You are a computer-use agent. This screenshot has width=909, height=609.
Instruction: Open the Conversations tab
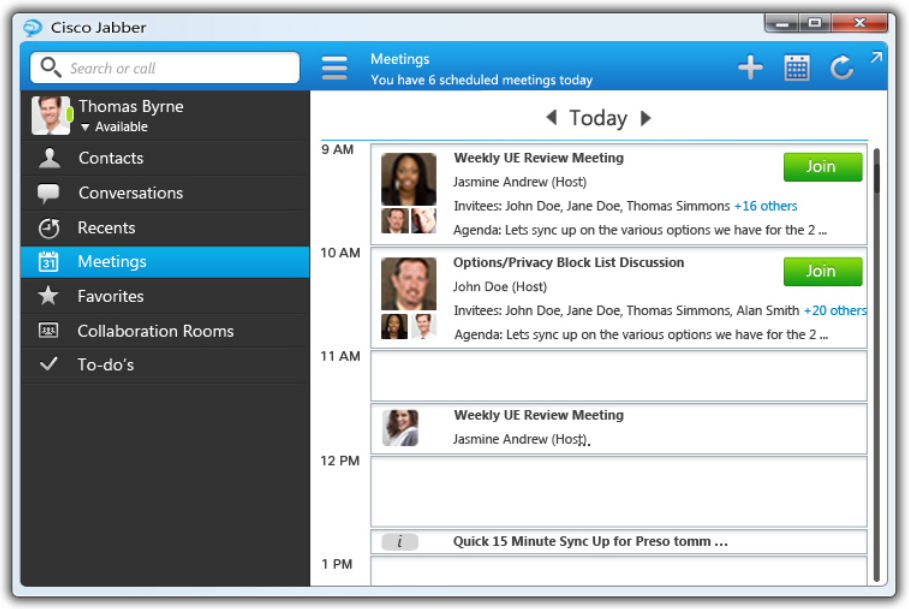165,193
